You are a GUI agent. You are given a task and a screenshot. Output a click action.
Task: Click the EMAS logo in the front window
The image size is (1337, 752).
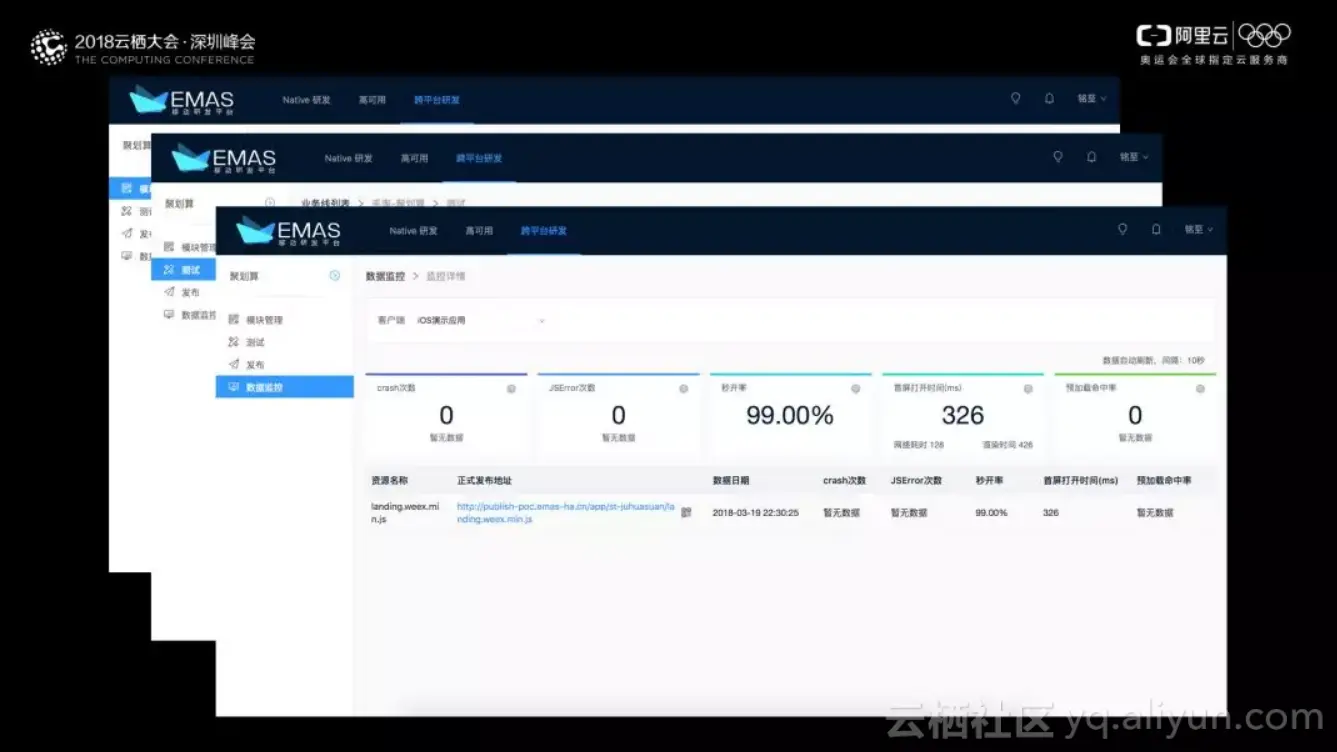(288, 232)
